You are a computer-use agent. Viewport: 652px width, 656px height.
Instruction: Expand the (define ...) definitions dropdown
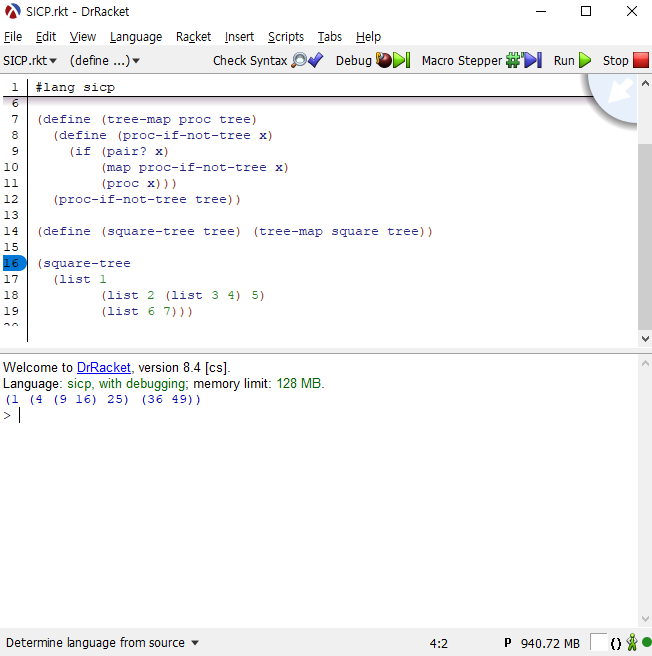coord(104,60)
